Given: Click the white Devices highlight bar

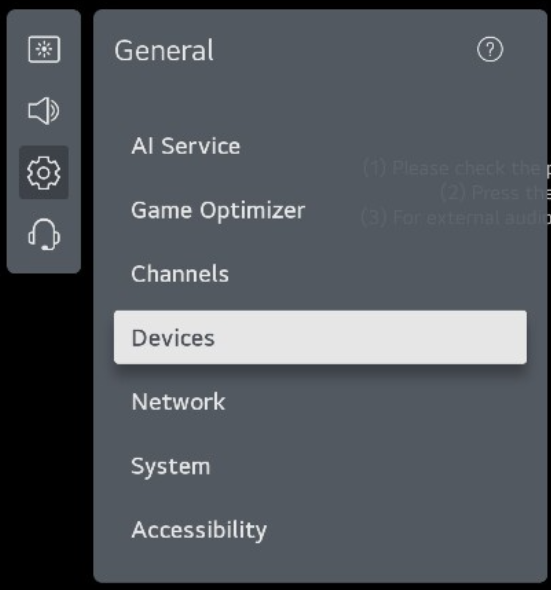Looking at the screenshot, I should click(320, 338).
